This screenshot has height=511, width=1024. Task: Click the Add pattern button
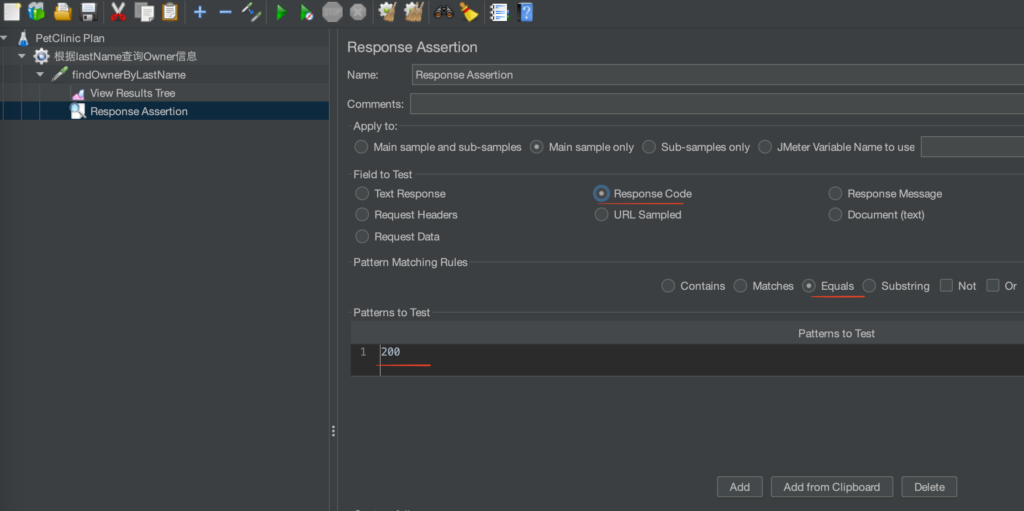[x=739, y=487]
